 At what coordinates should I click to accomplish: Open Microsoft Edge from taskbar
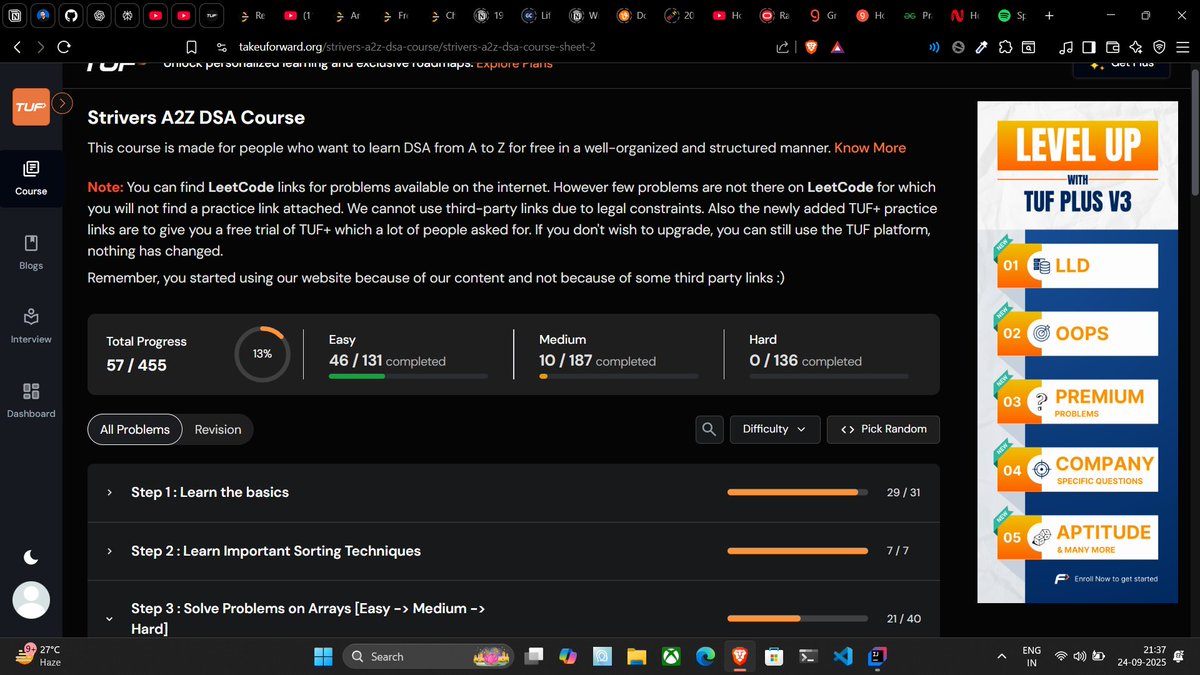click(x=705, y=656)
